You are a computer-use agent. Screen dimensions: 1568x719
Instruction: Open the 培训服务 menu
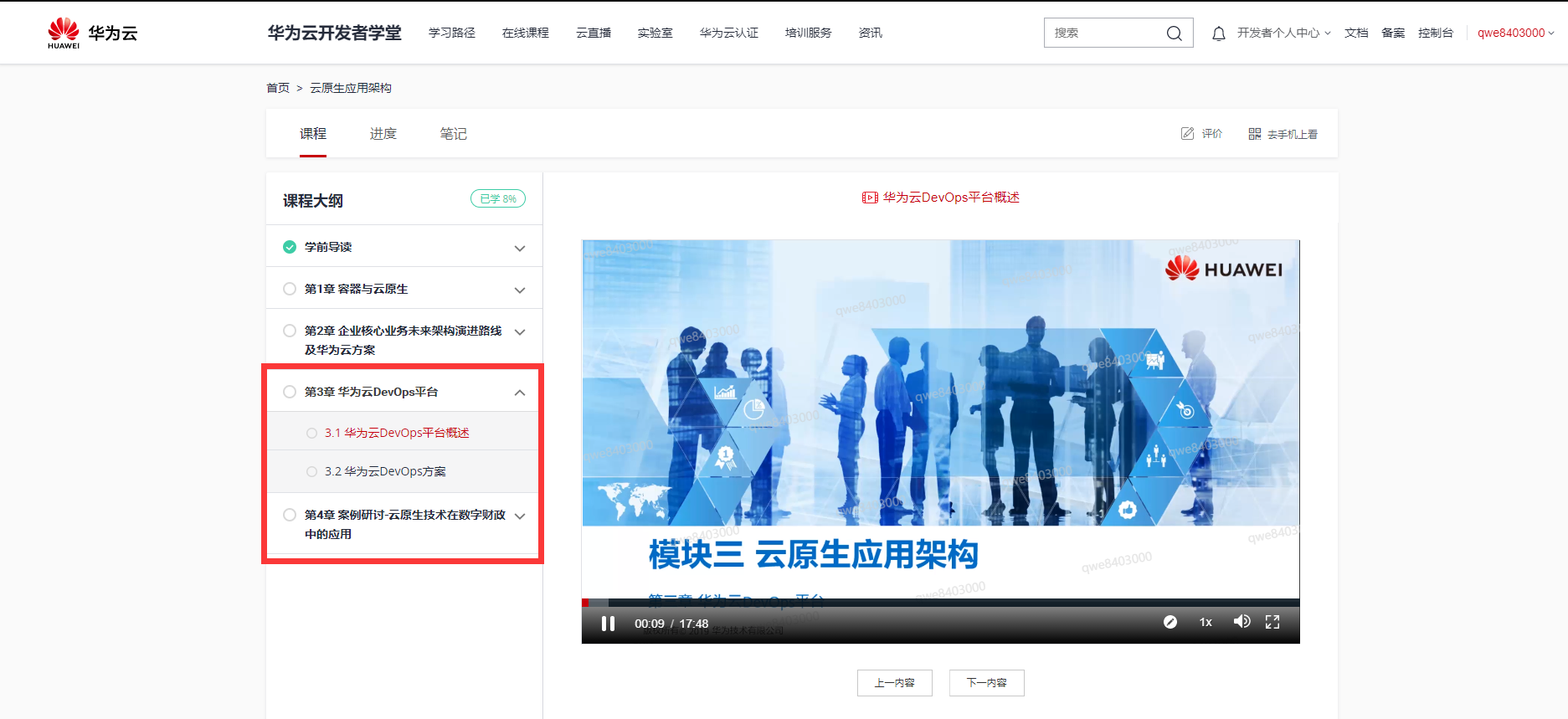(x=809, y=33)
